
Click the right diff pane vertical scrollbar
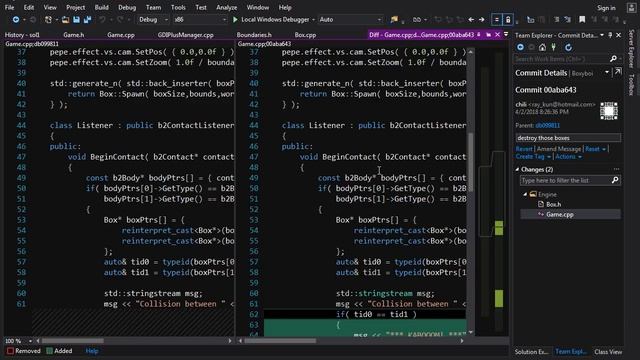tap(471, 192)
